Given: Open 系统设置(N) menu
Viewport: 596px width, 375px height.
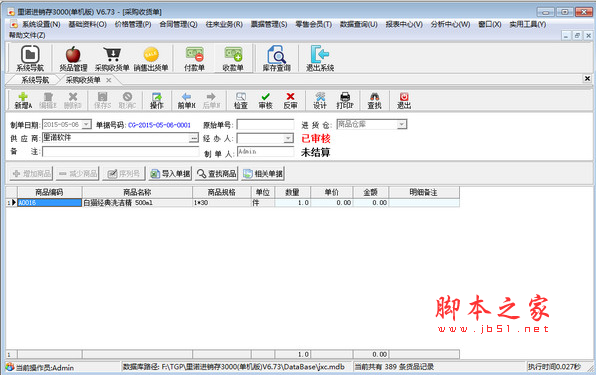Looking at the screenshot, I should coord(41,24).
